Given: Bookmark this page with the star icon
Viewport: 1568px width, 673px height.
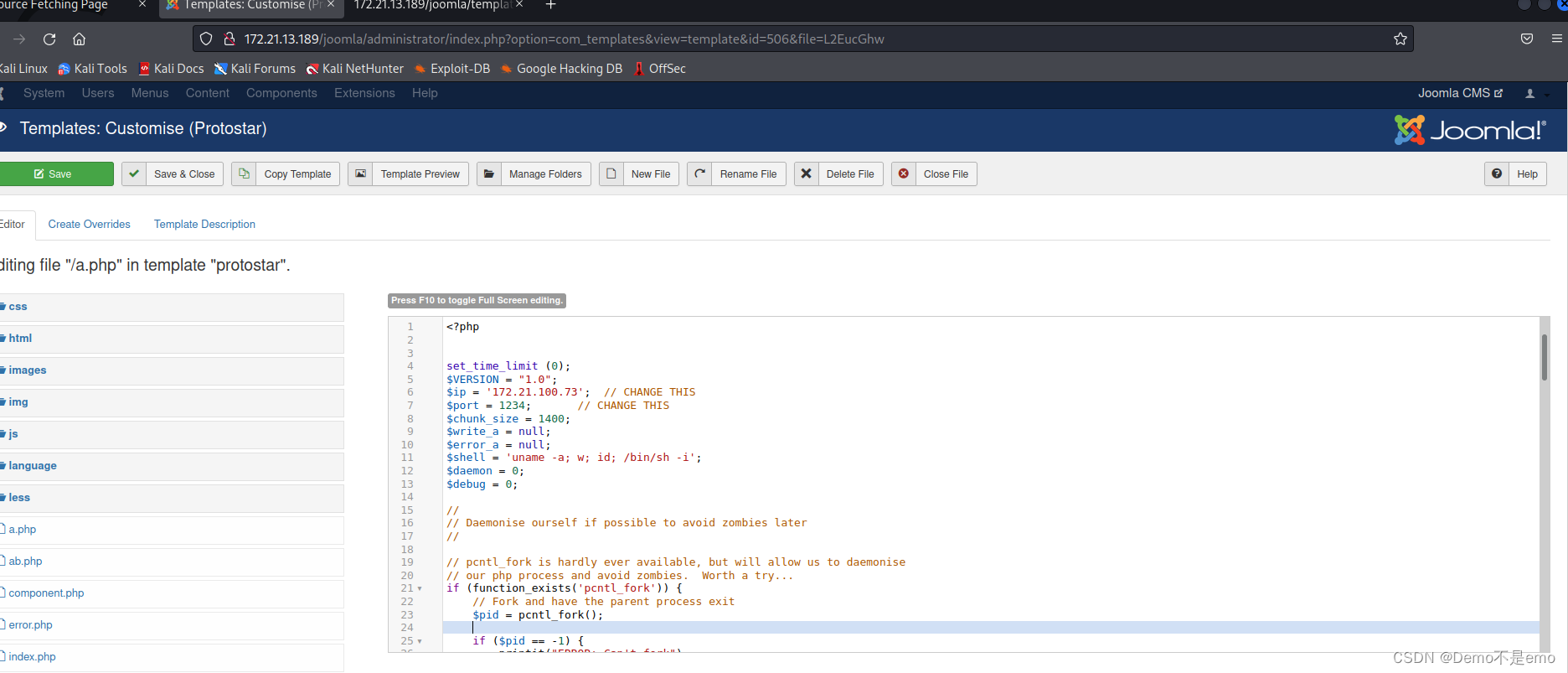Looking at the screenshot, I should coord(1400,39).
